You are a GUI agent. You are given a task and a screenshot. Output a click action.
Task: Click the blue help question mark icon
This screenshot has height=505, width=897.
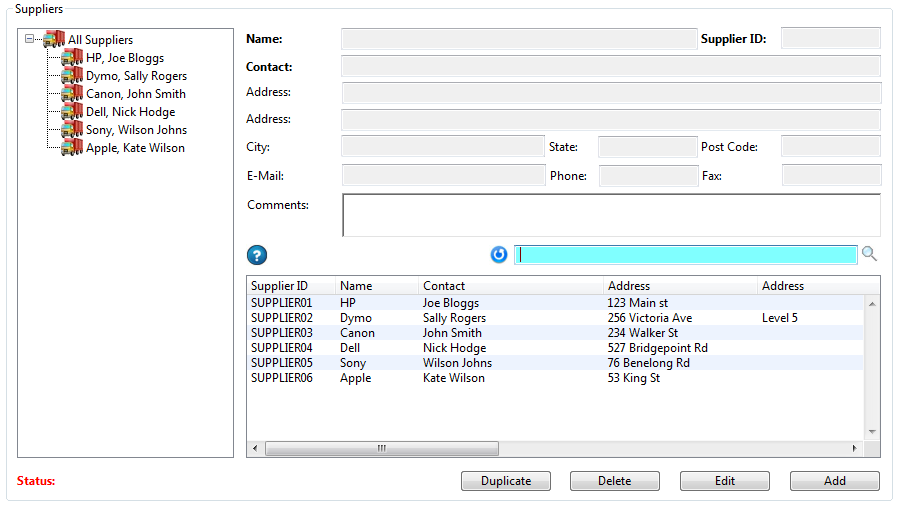(x=257, y=255)
